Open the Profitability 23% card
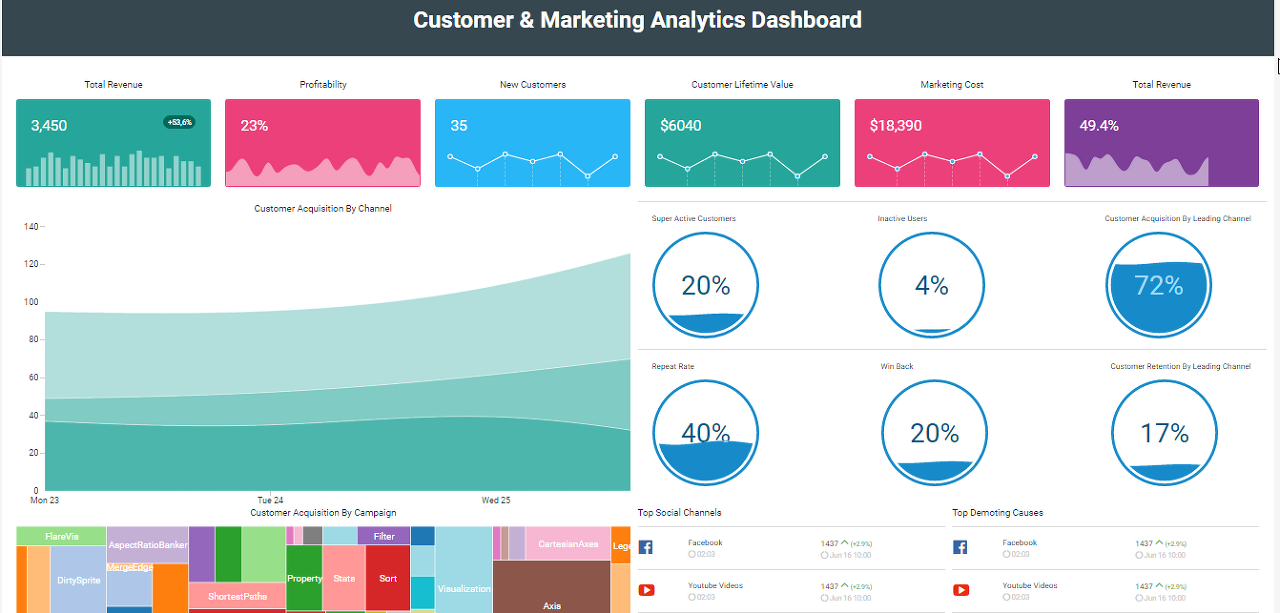The width and height of the screenshot is (1280, 613). tap(323, 143)
